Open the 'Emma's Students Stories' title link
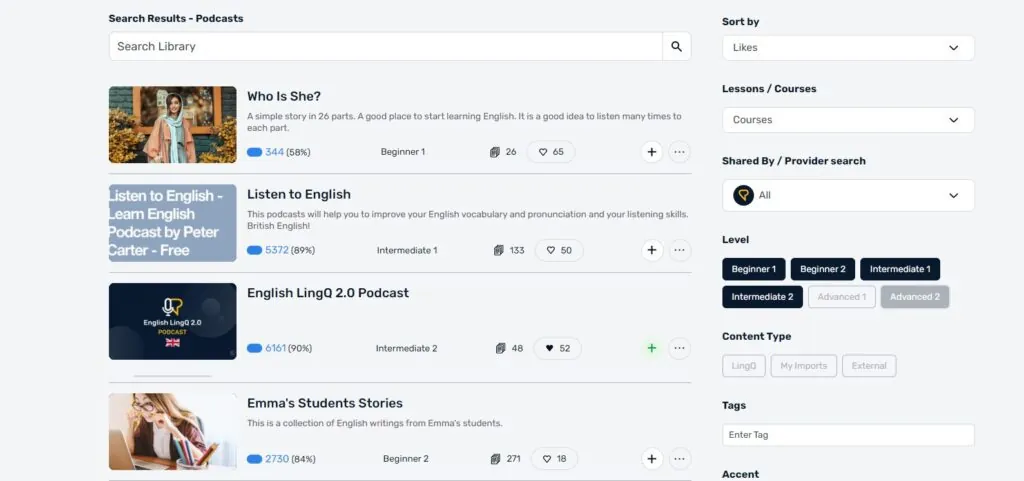 click(x=325, y=403)
